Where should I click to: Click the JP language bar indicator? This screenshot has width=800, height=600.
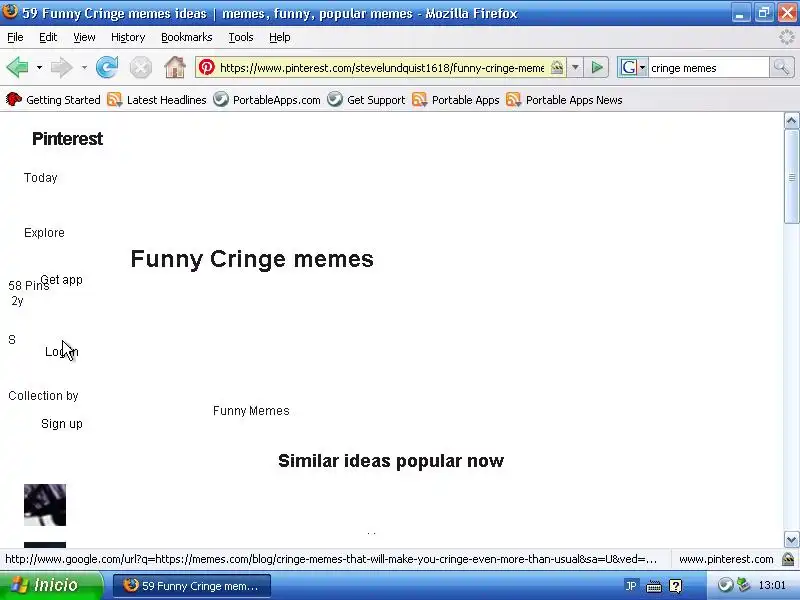(x=631, y=586)
